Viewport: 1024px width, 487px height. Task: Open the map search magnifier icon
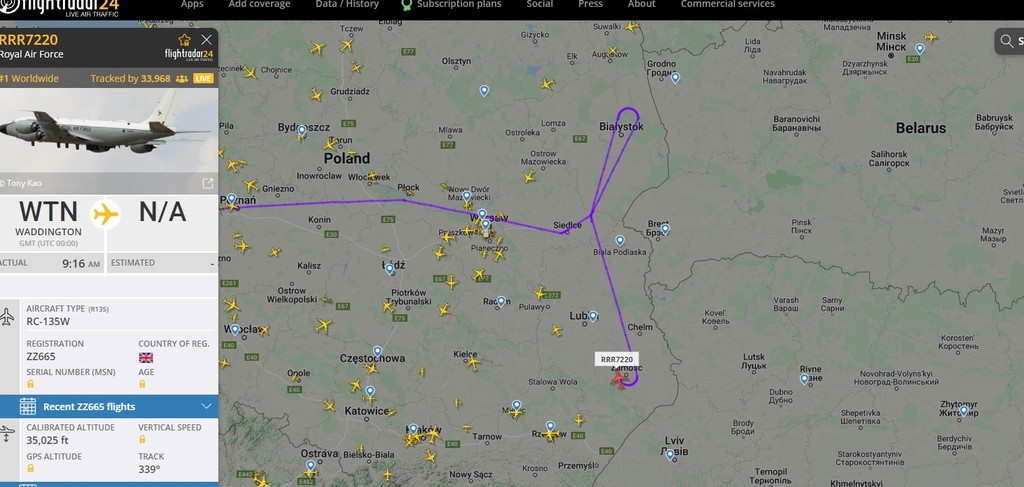[x=1006, y=41]
